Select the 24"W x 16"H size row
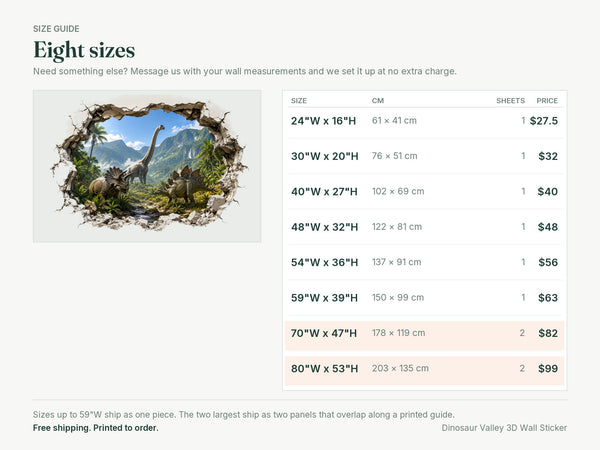 425,121
